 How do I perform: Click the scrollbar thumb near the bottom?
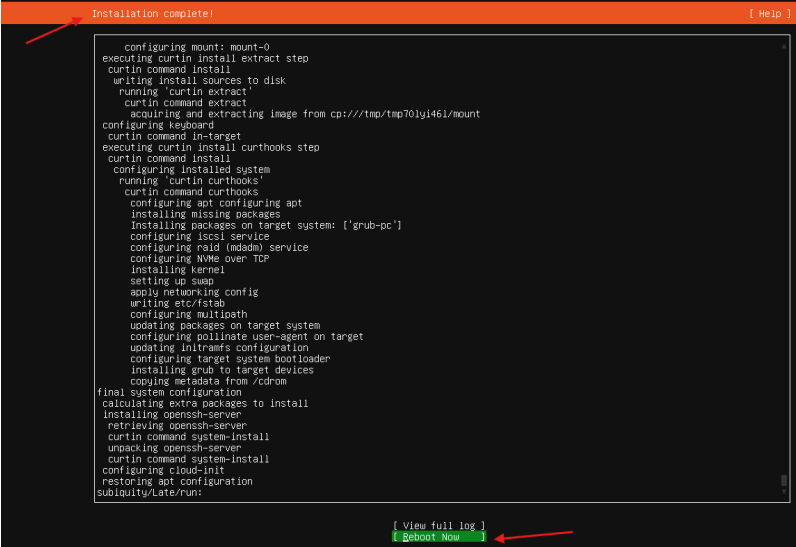(783, 481)
